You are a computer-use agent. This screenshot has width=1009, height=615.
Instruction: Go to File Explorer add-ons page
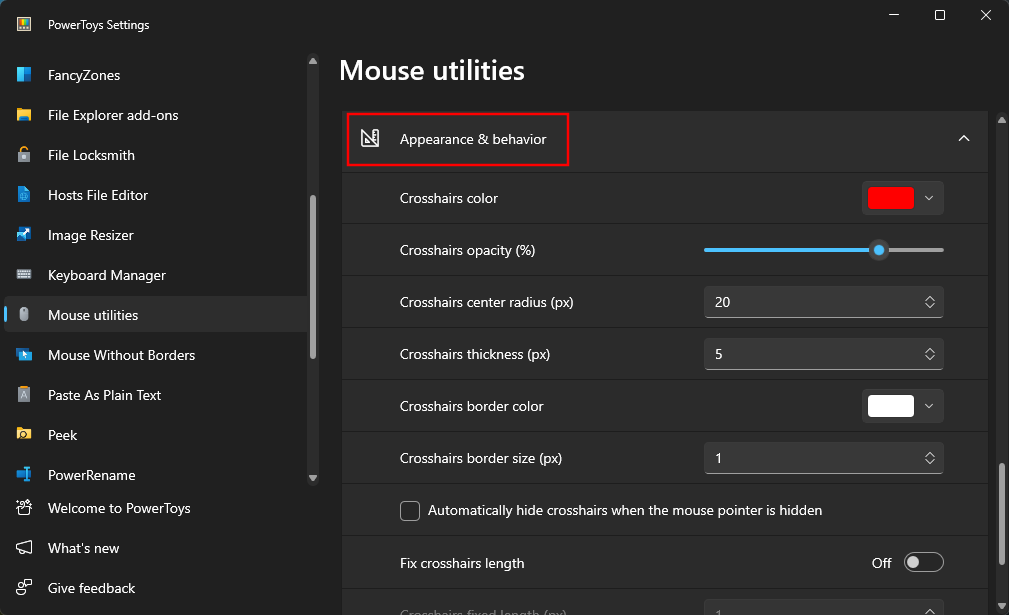click(x=156, y=115)
